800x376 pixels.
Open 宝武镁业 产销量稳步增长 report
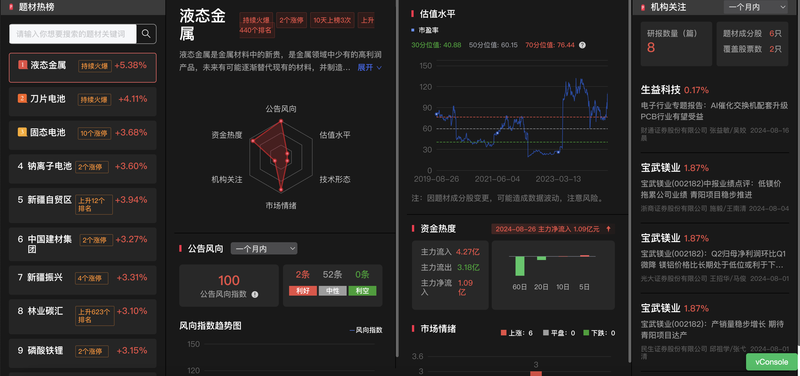click(x=714, y=332)
